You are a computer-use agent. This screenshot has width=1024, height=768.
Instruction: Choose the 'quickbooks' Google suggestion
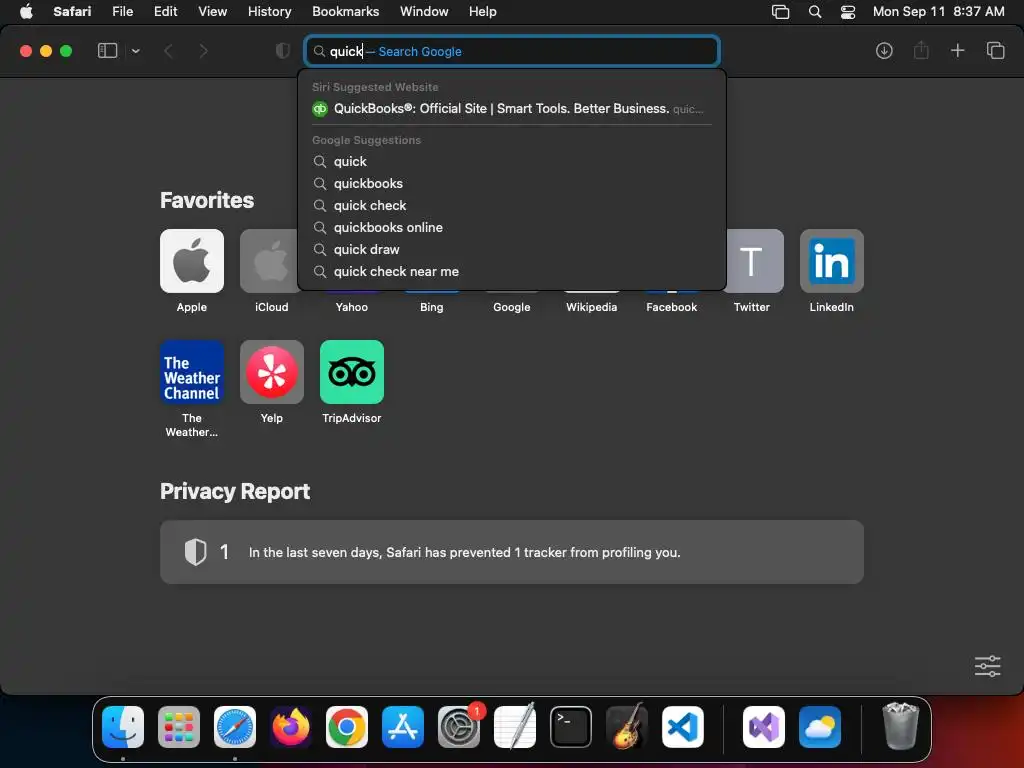512,184
